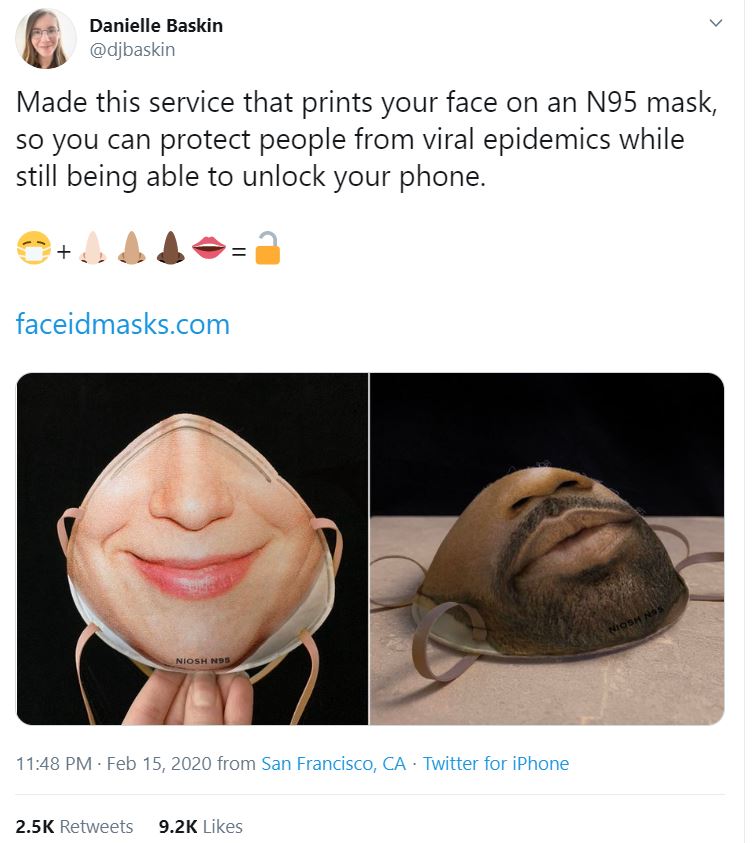Click the @djbaskin handle
Image resolution: width=753 pixels, height=843 pixels.
(132, 49)
